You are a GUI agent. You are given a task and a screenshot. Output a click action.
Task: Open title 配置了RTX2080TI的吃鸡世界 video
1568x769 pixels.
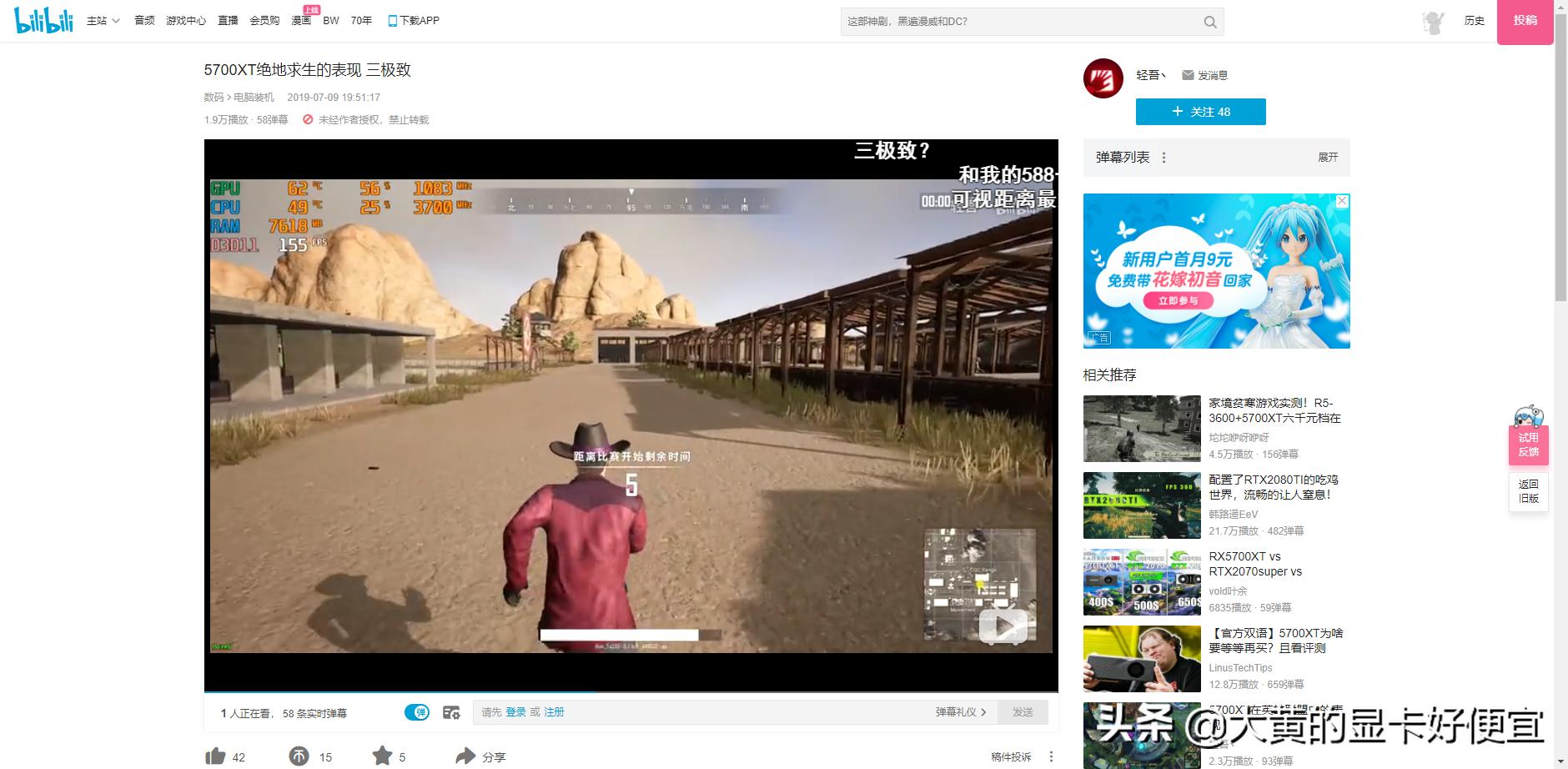1274,487
